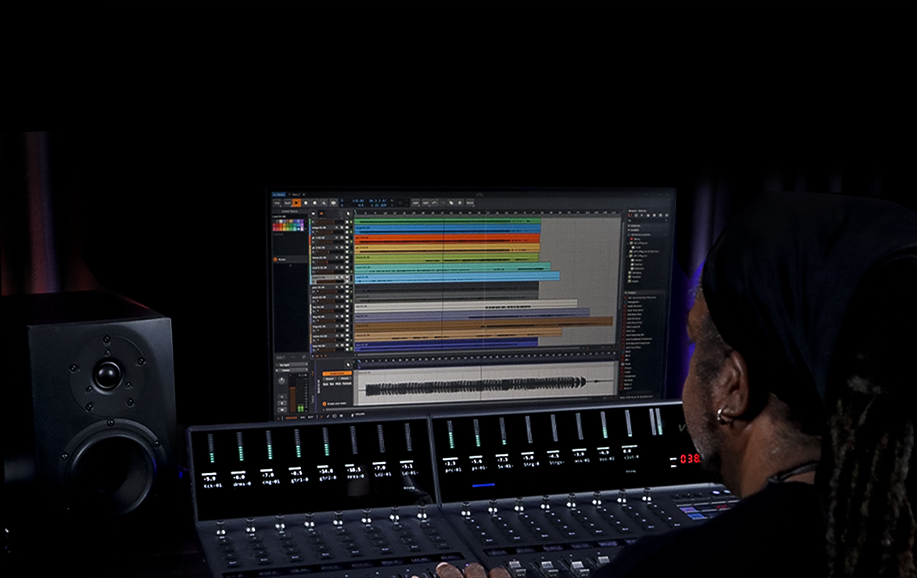The height and width of the screenshot is (578, 917).
Task: Select the first project tab at top left
Action: tap(278, 194)
